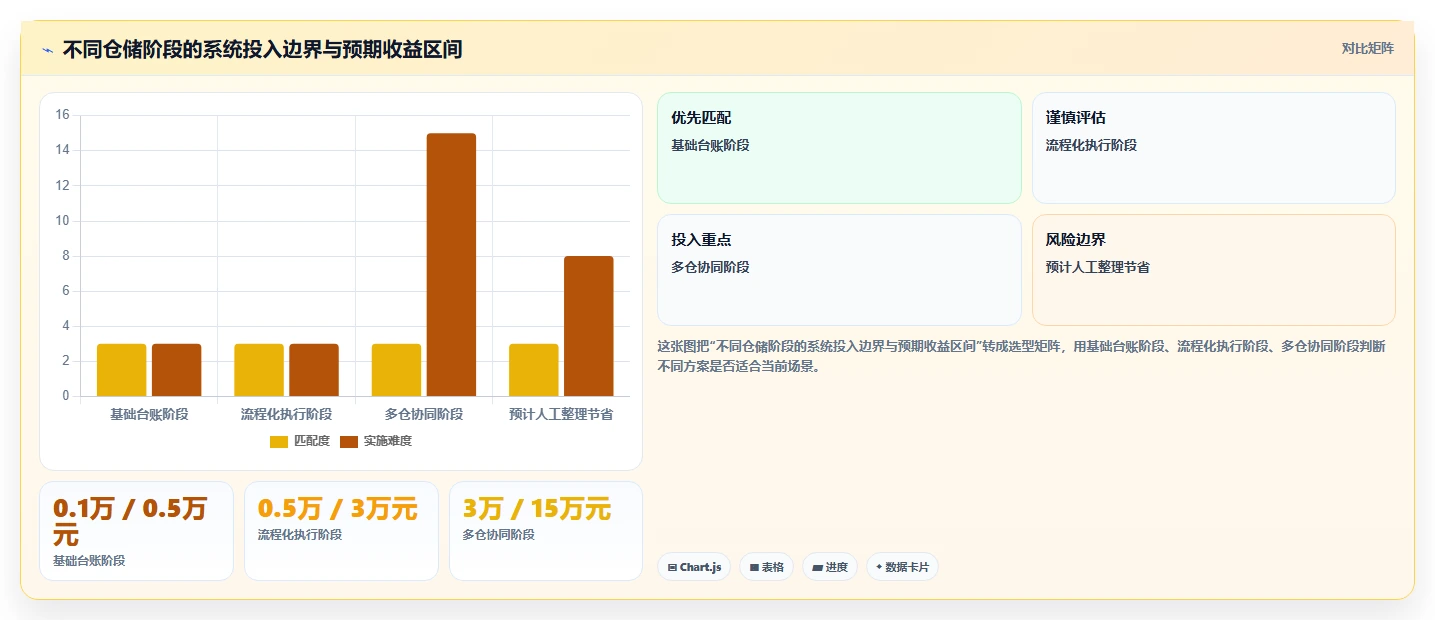The width and height of the screenshot is (1435, 620).
Task: Click the 0.5万 / 3万元 stat card
Action: (341, 531)
